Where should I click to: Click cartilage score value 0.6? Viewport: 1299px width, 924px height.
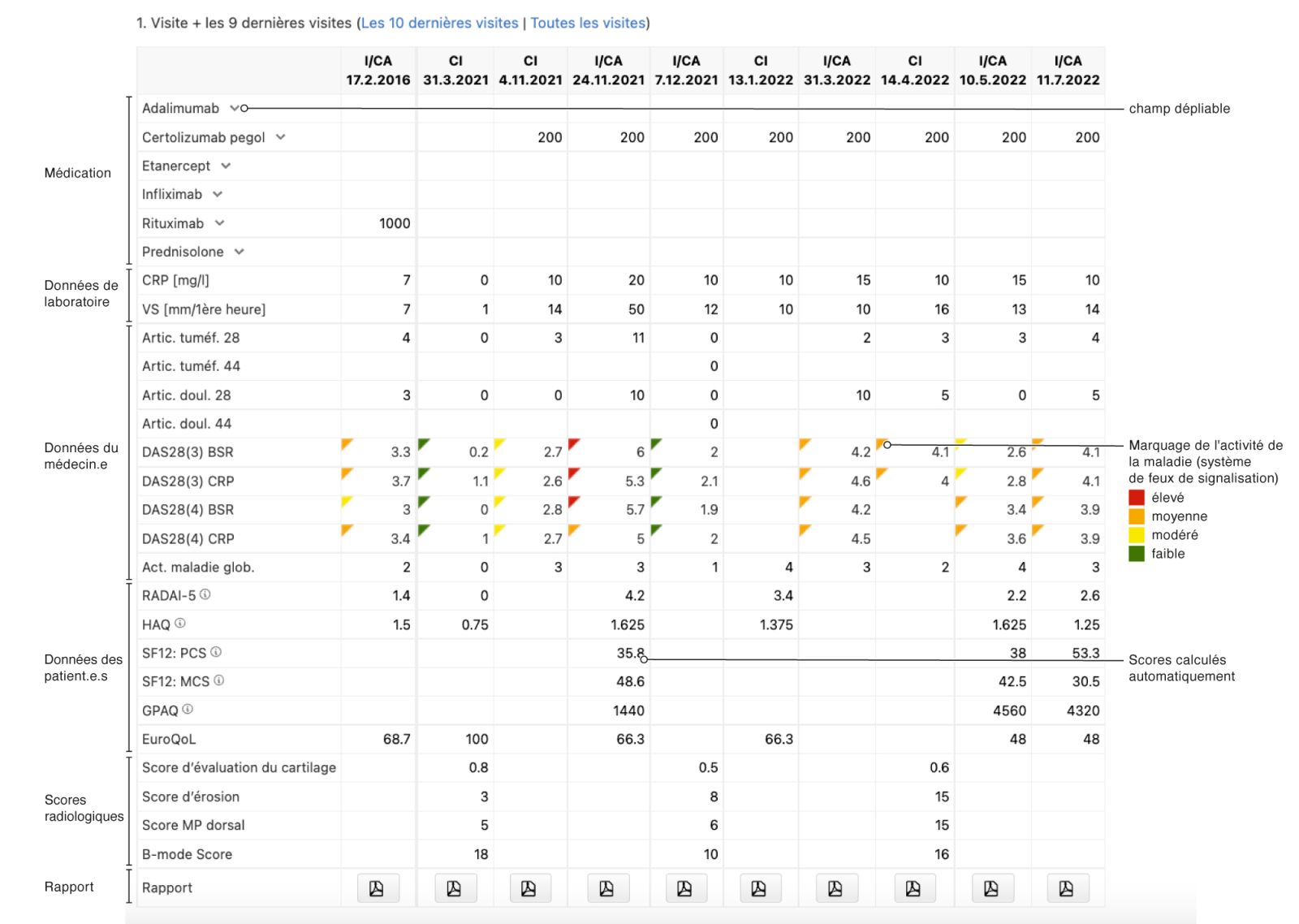point(939,767)
